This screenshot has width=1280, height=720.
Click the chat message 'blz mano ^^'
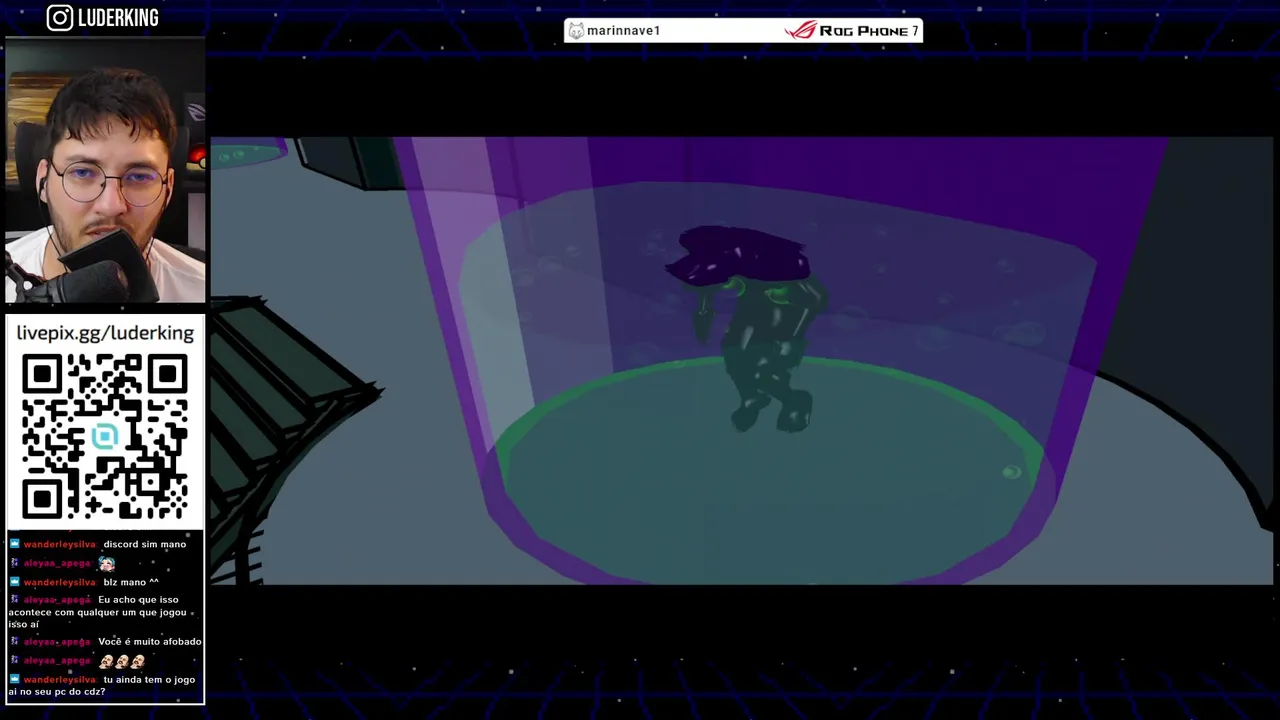point(131,582)
